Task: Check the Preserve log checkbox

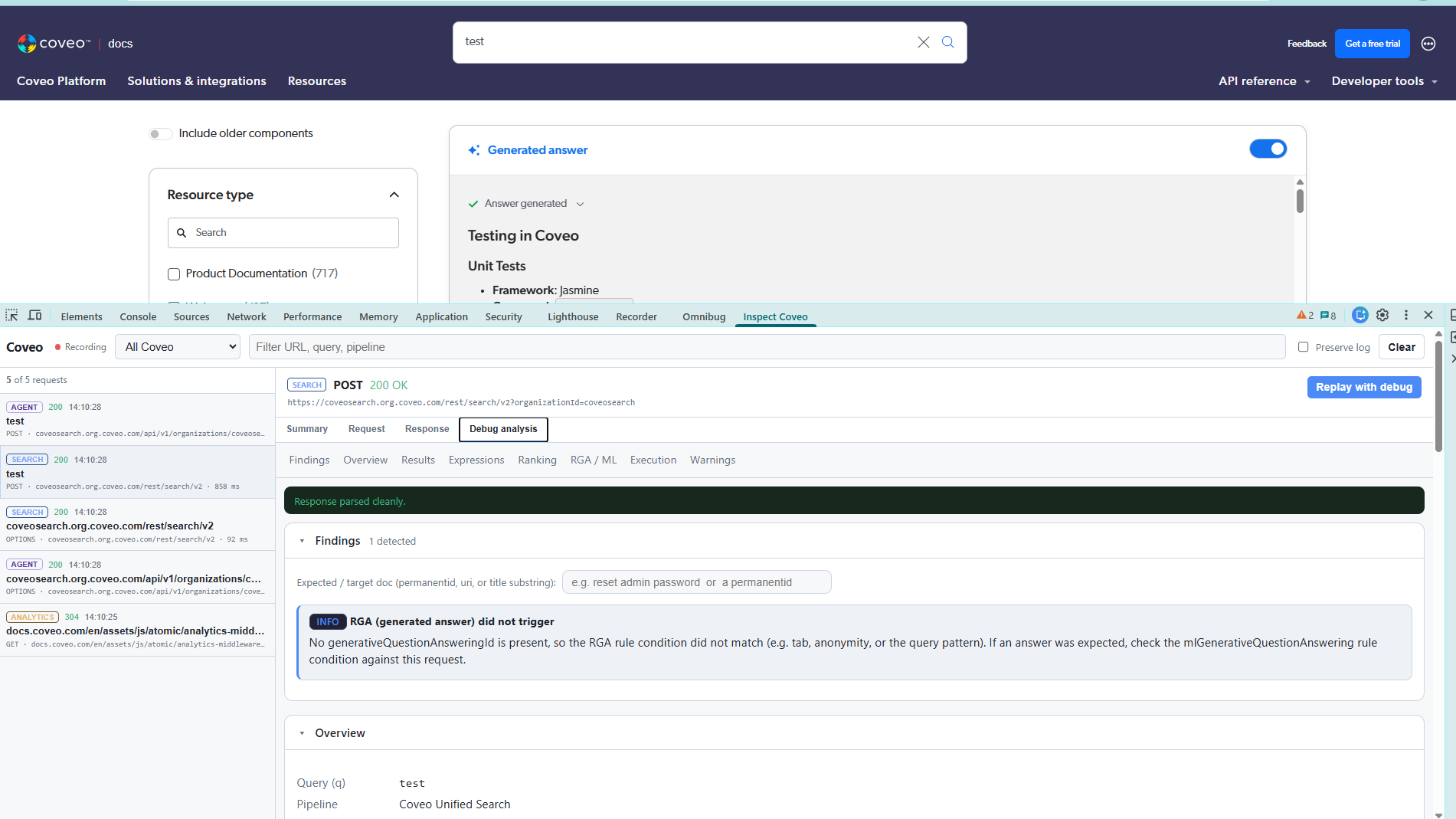Action: pyautogui.click(x=1303, y=347)
